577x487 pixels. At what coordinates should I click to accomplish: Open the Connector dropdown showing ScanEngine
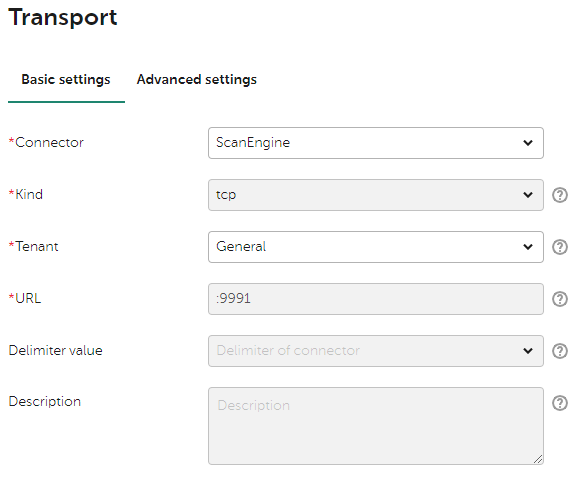[376, 143]
